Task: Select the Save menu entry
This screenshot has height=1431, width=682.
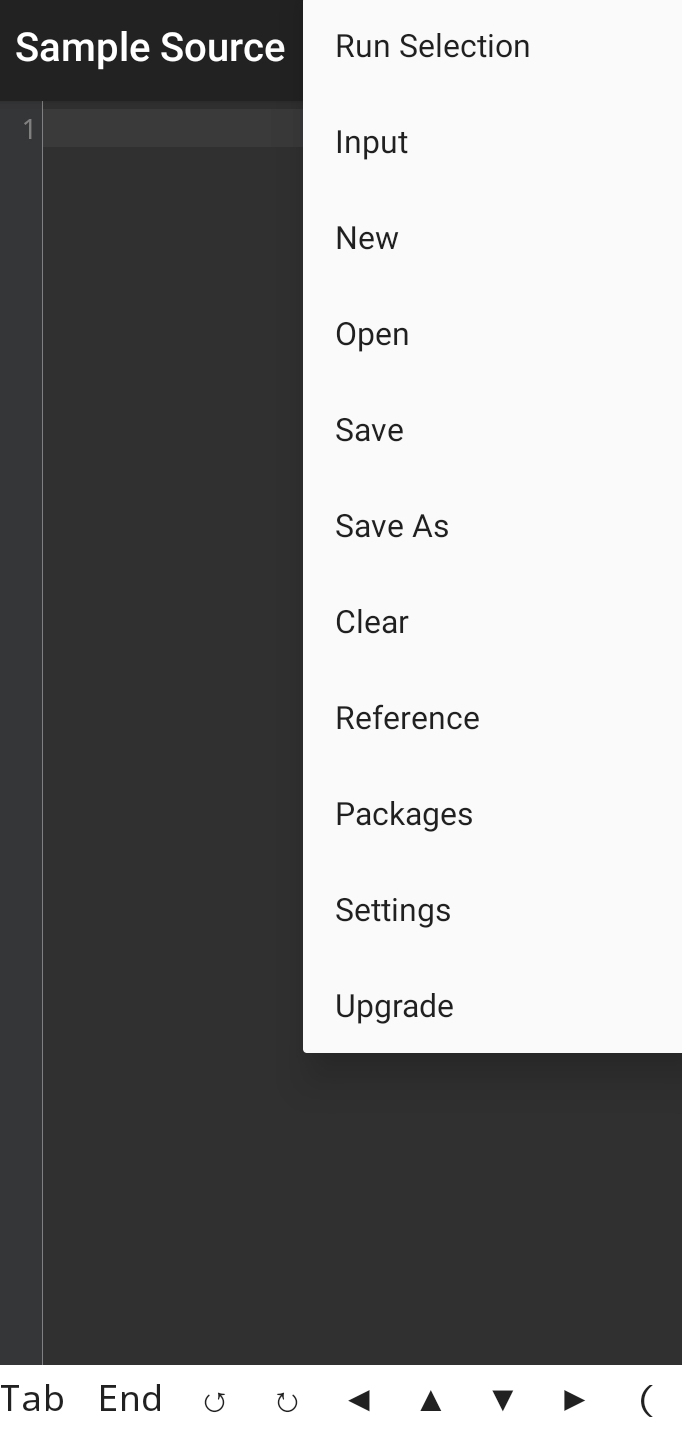Action: point(492,430)
